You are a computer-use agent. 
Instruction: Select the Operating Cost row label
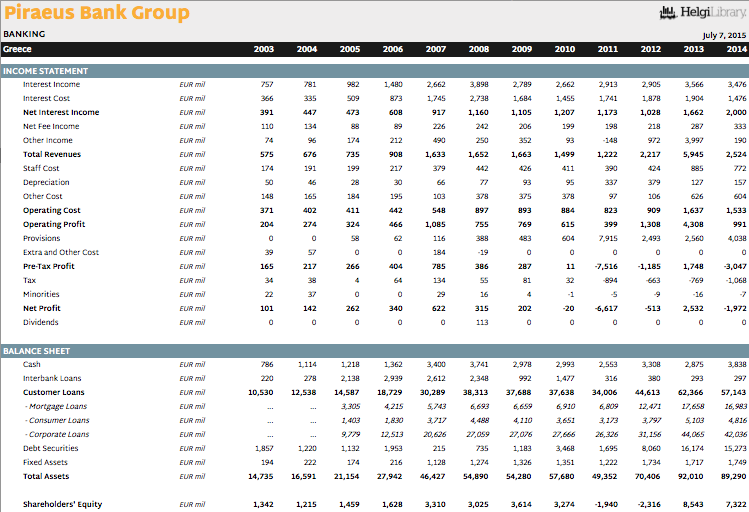[x=52, y=210]
